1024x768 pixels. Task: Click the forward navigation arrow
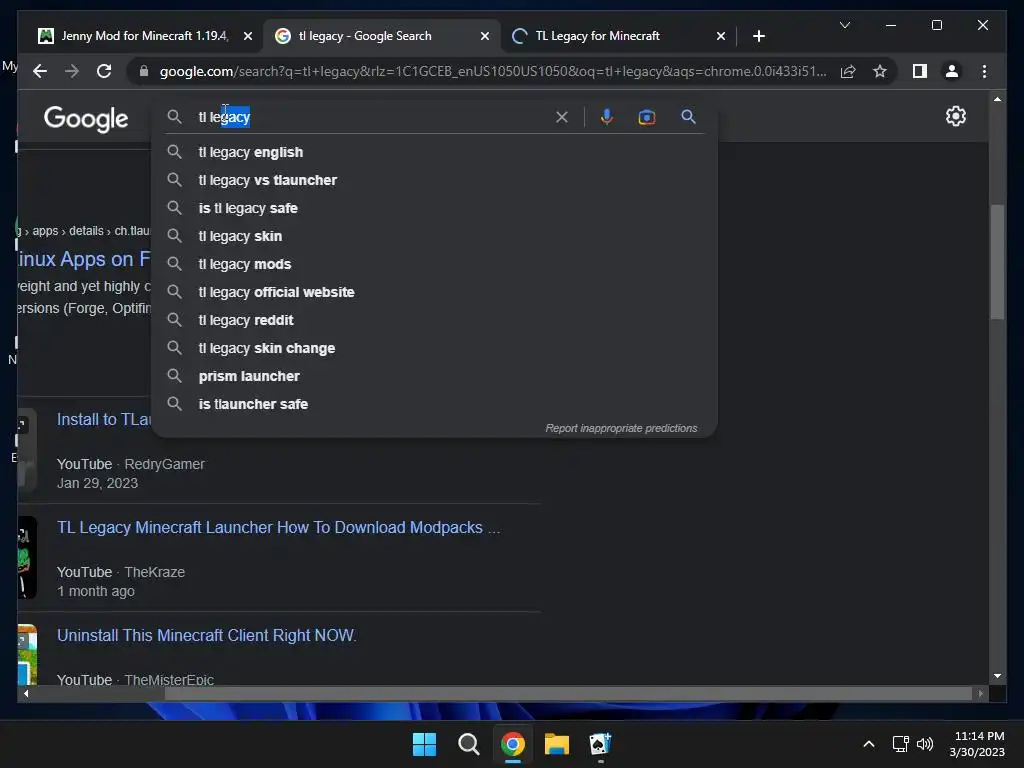click(x=72, y=71)
